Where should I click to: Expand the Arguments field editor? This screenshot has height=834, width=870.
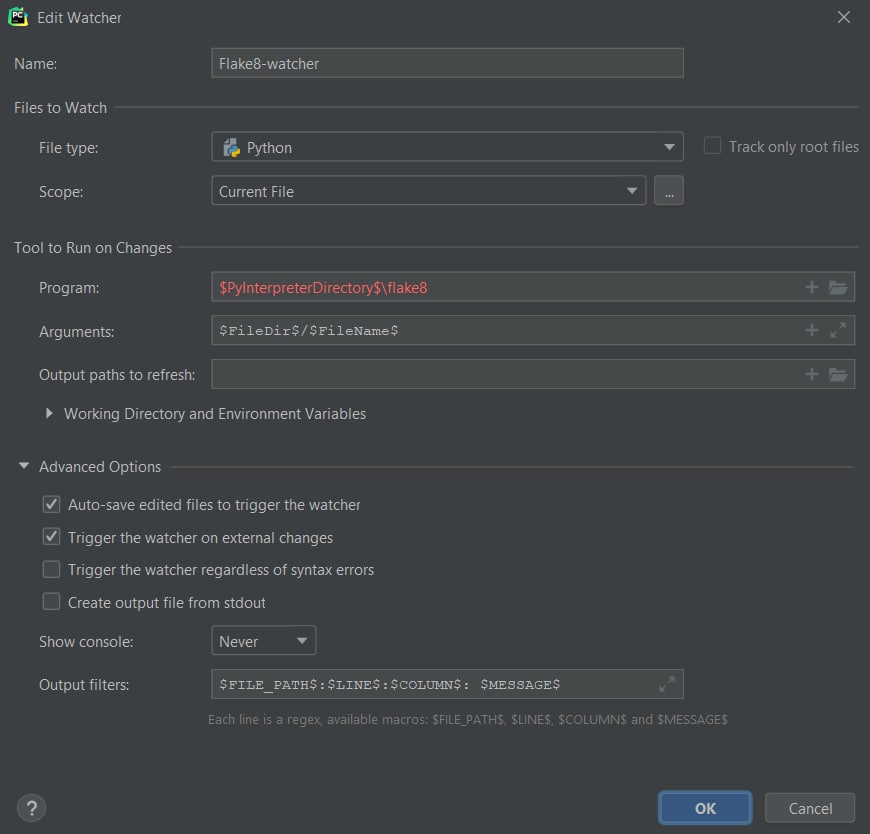coord(838,330)
